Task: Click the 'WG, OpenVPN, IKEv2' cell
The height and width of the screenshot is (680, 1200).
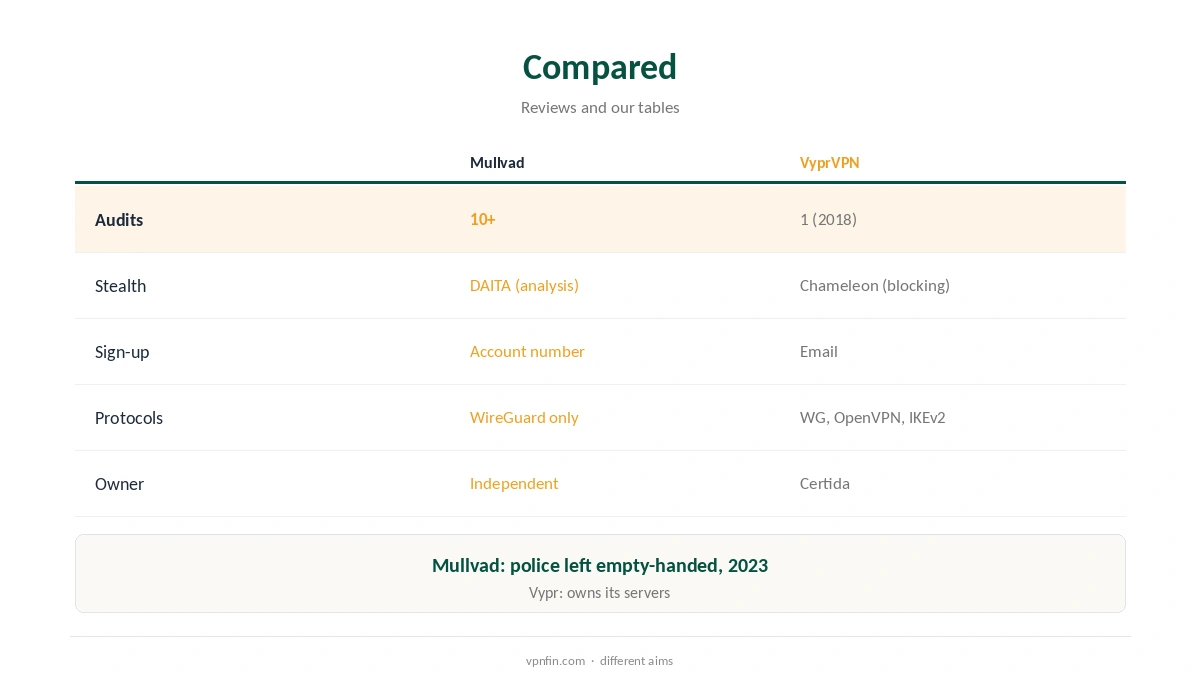Action: click(x=873, y=417)
